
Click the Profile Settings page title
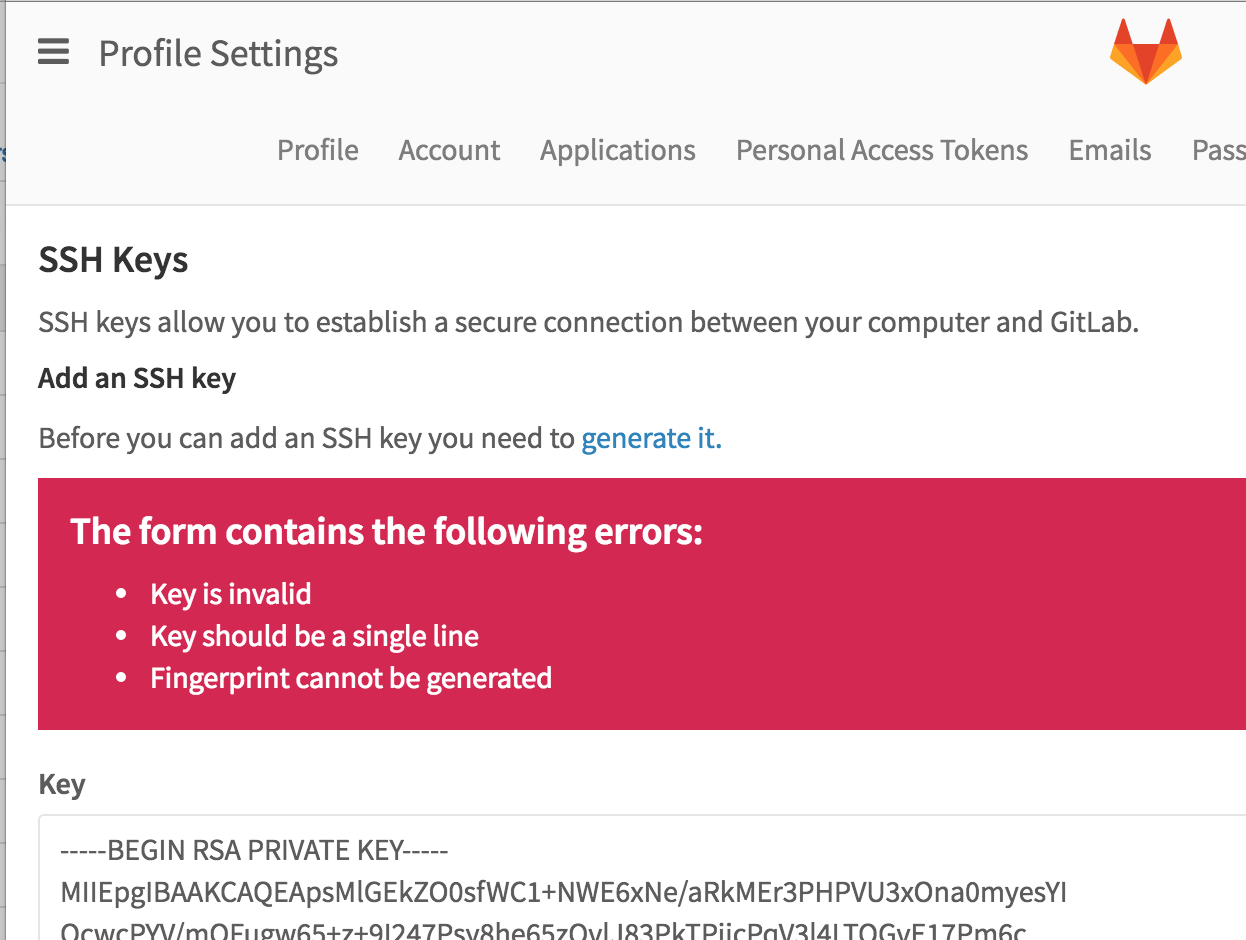[218, 54]
